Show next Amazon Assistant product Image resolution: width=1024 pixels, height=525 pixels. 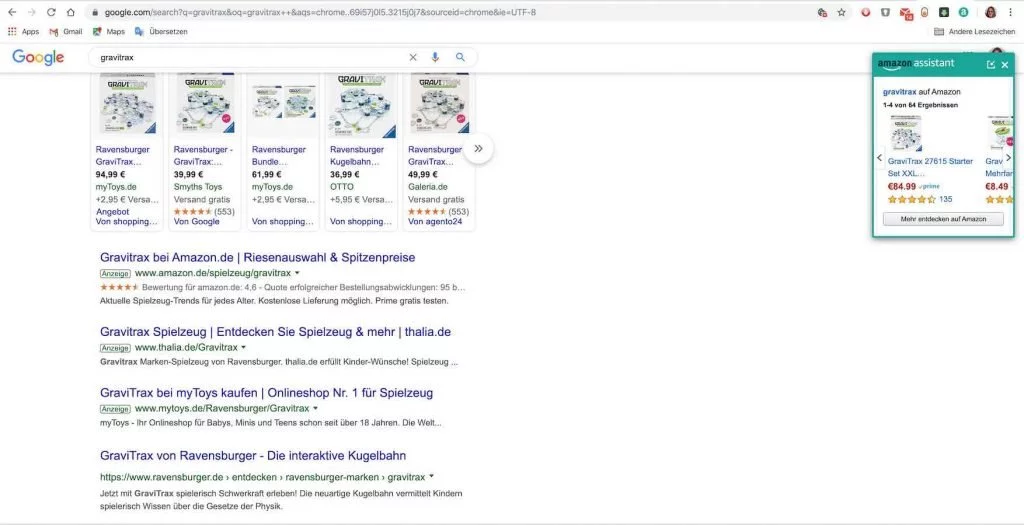point(1008,158)
